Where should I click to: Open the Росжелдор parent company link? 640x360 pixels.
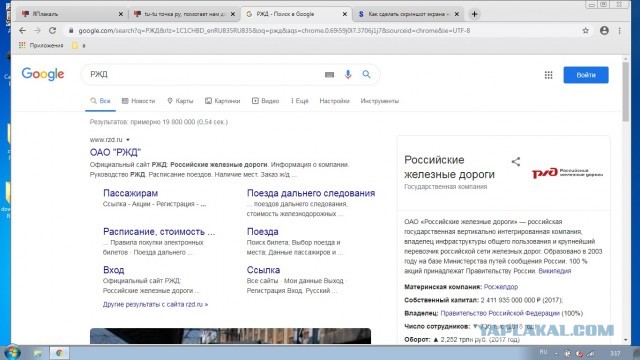click(501, 287)
